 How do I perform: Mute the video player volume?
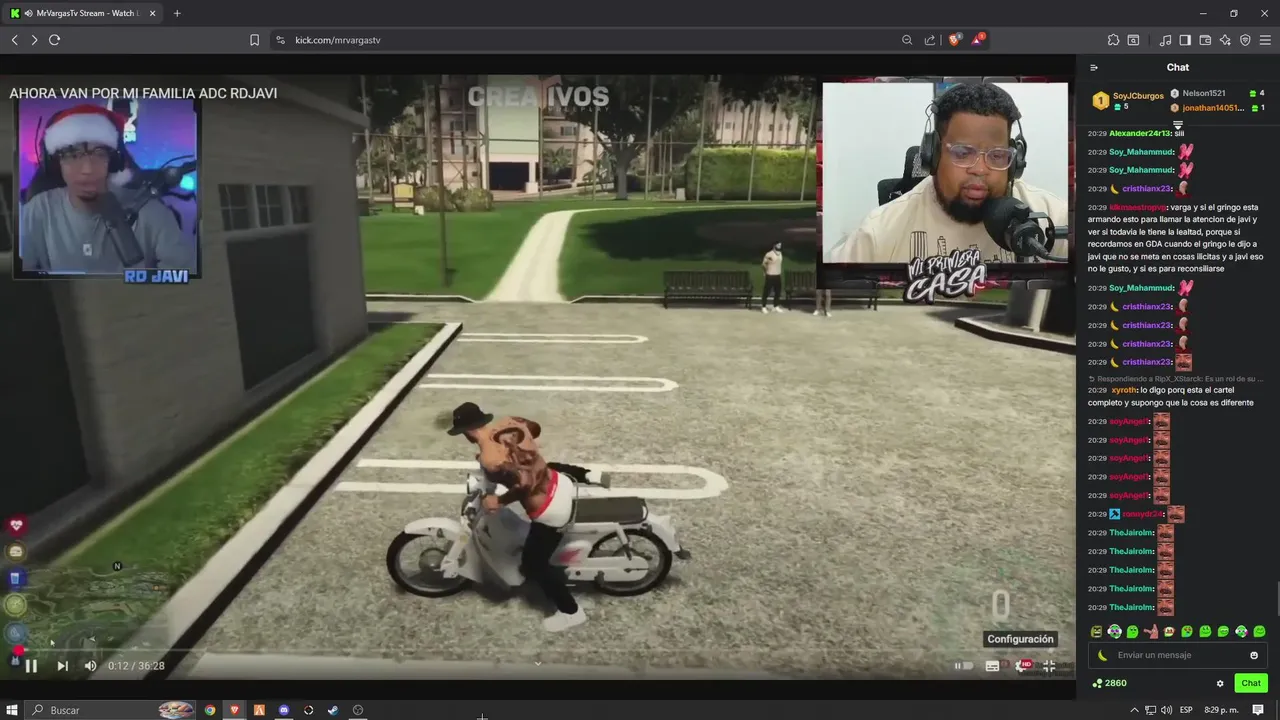90,666
